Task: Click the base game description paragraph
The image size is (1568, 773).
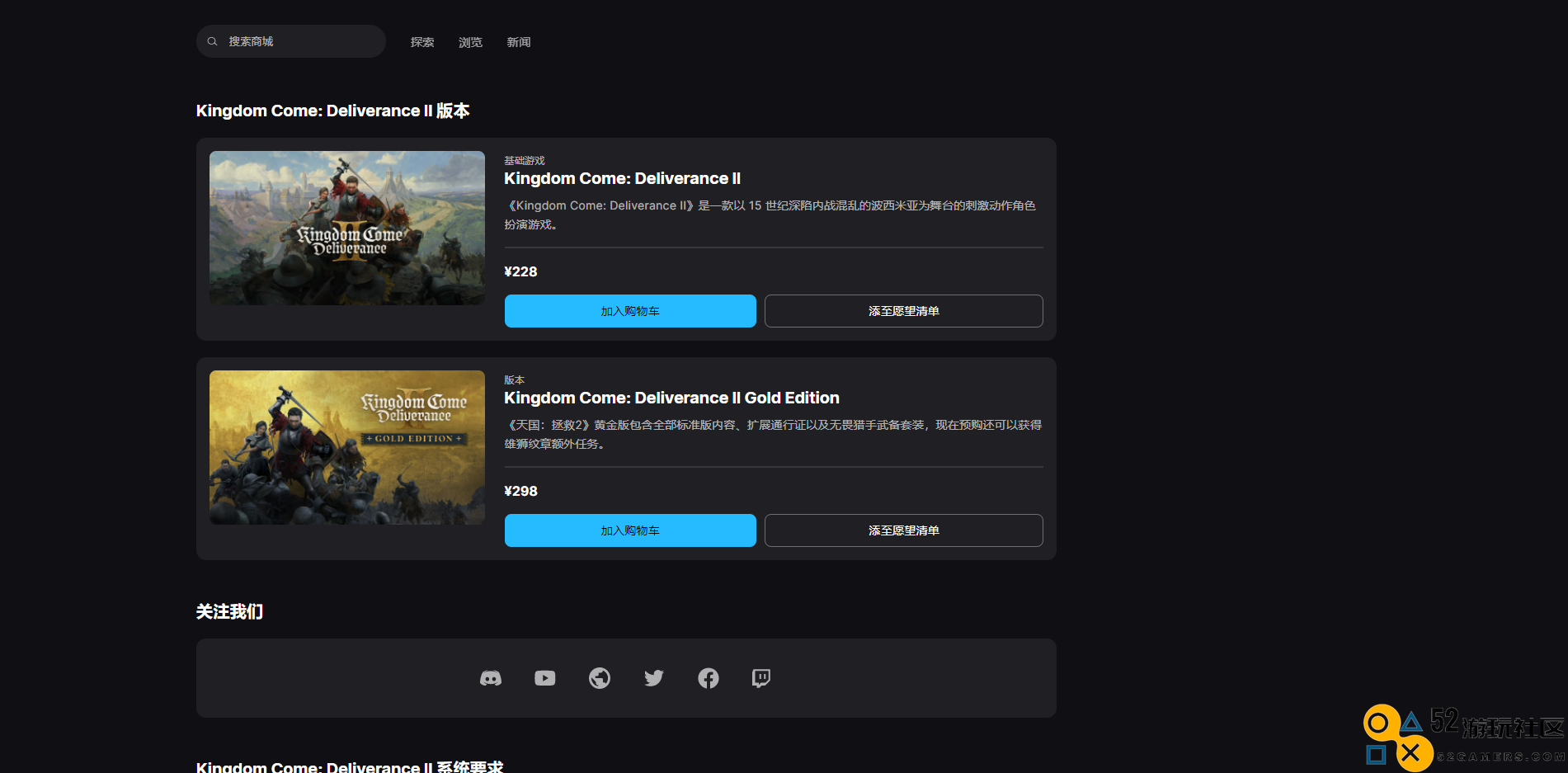Action: (x=770, y=214)
